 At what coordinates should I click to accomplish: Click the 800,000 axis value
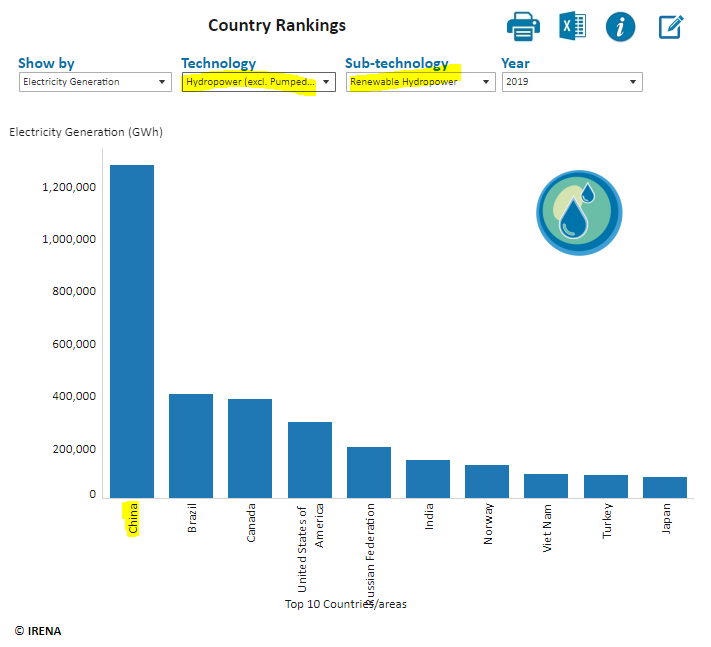[74, 291]
